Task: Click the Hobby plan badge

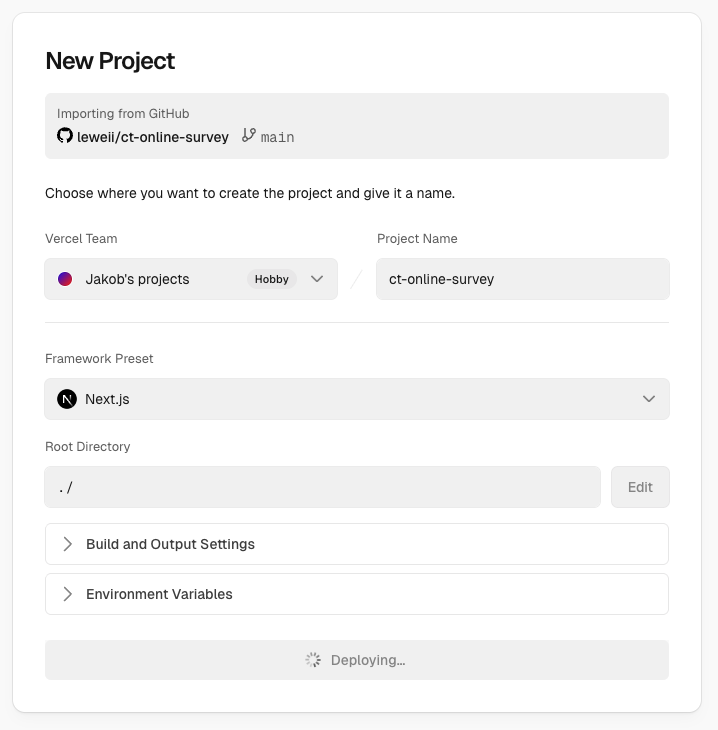Action: pyautogui.click(x=271, y=279)
